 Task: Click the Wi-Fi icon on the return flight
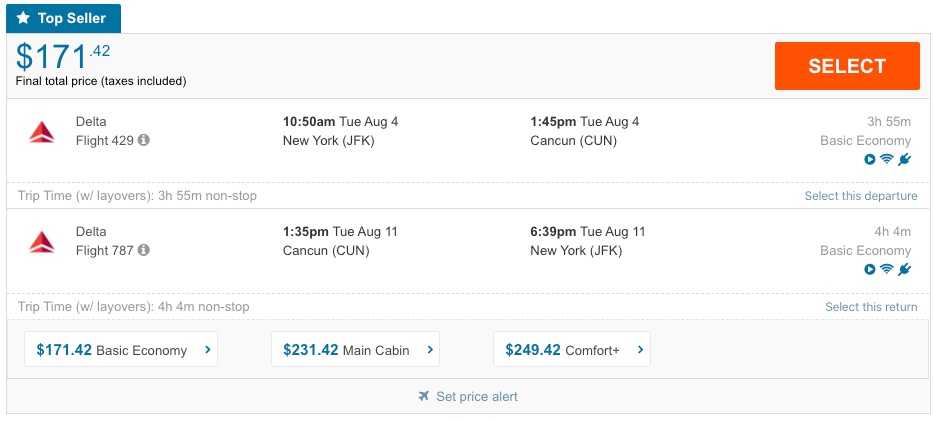tap(887, 269)
